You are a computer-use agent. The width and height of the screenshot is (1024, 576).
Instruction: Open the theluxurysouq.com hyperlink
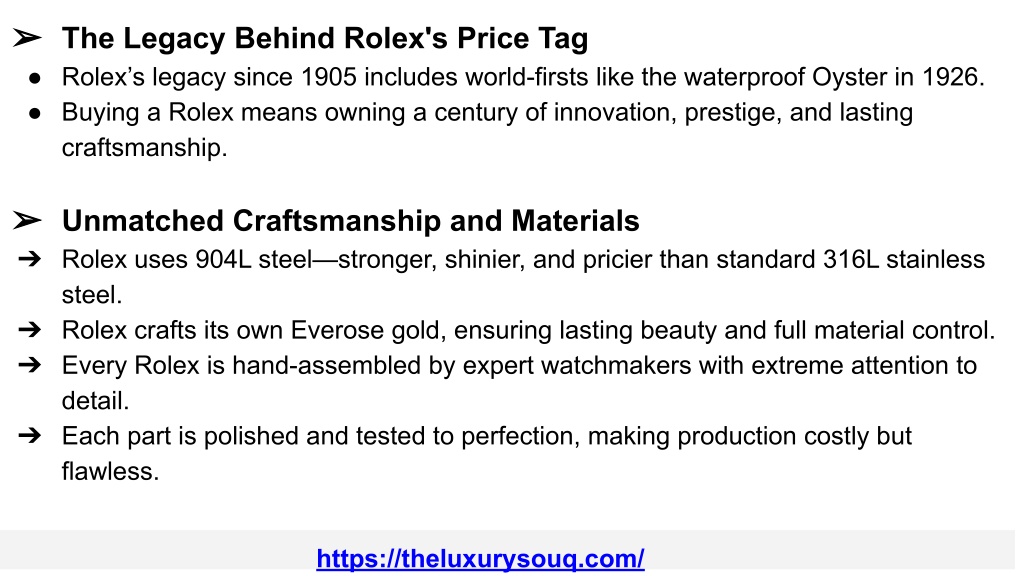pyautogui.click(x=480, y=559)
